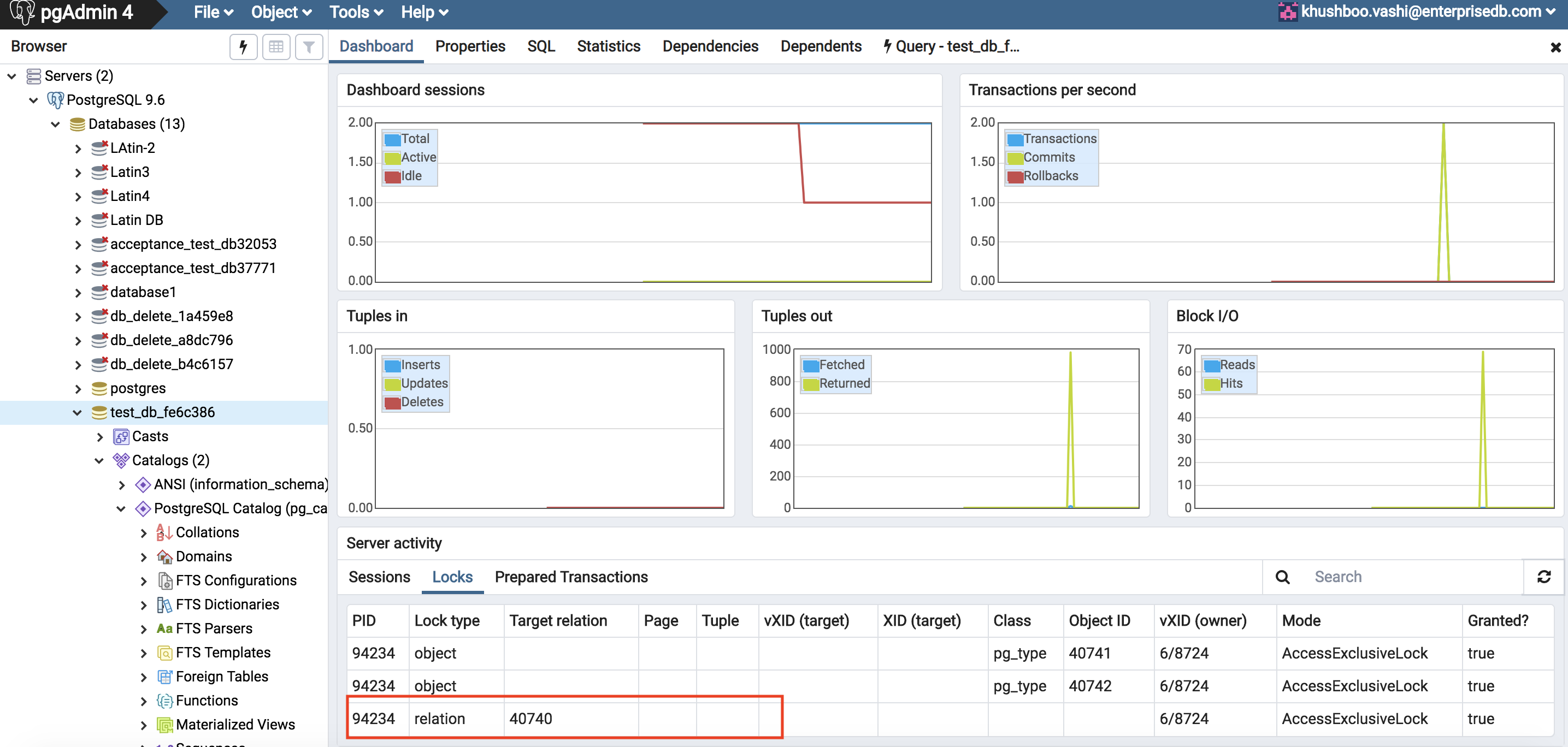Screen dimensions: 1568x747
Task: Click the refresh server activity icon
Action: pyautogui.click(x=1543, y=577)
